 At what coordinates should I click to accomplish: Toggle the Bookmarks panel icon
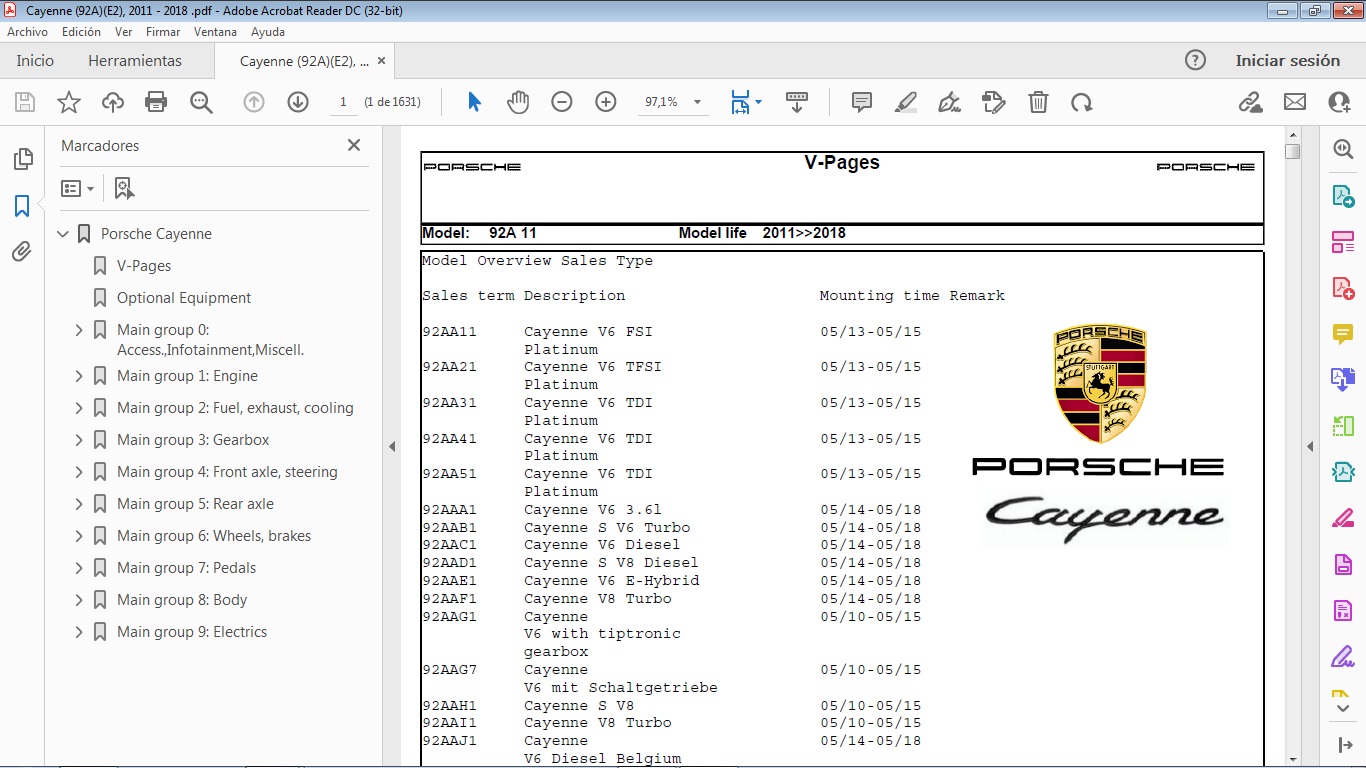point(21,206)
